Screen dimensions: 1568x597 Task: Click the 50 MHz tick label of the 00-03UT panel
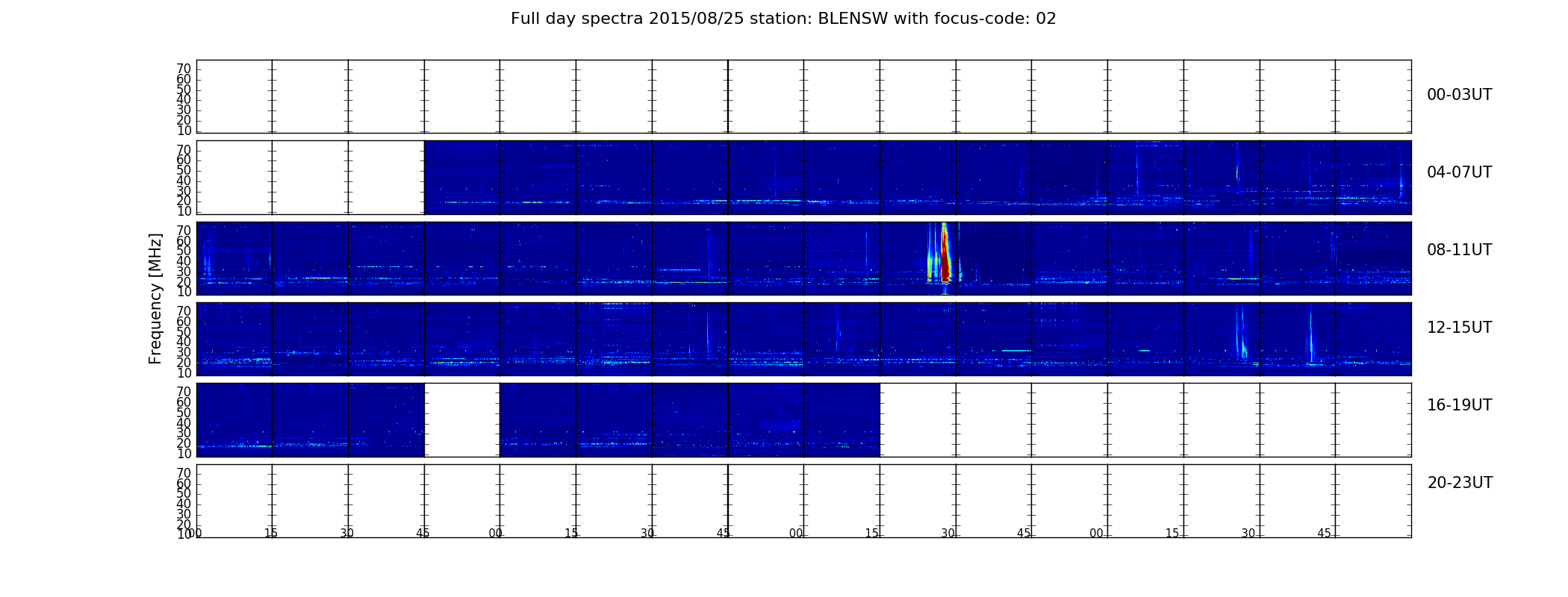(x=184, y=90)
